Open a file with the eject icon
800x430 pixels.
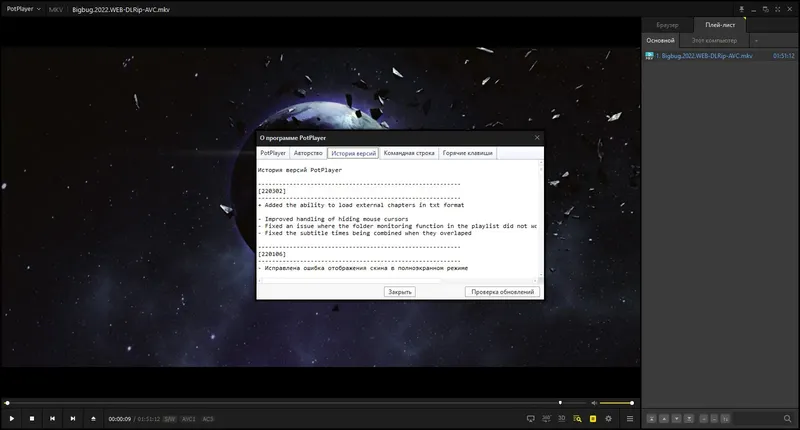point(93,419)
